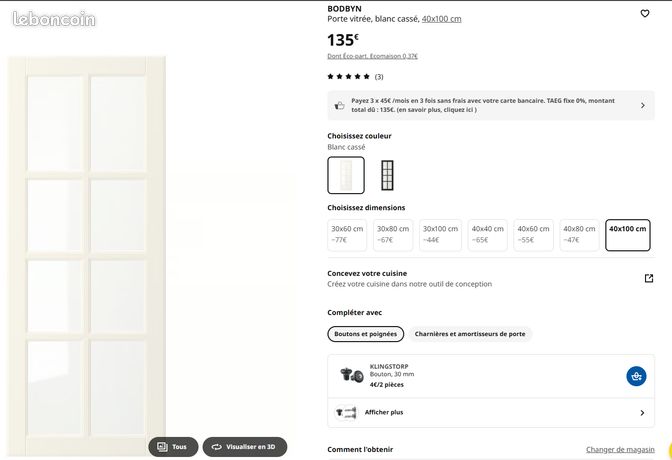The width and height of the screenshot is (672, 460).
Task: Choose the 30x100 cm size option
Action: pos(440,235)
